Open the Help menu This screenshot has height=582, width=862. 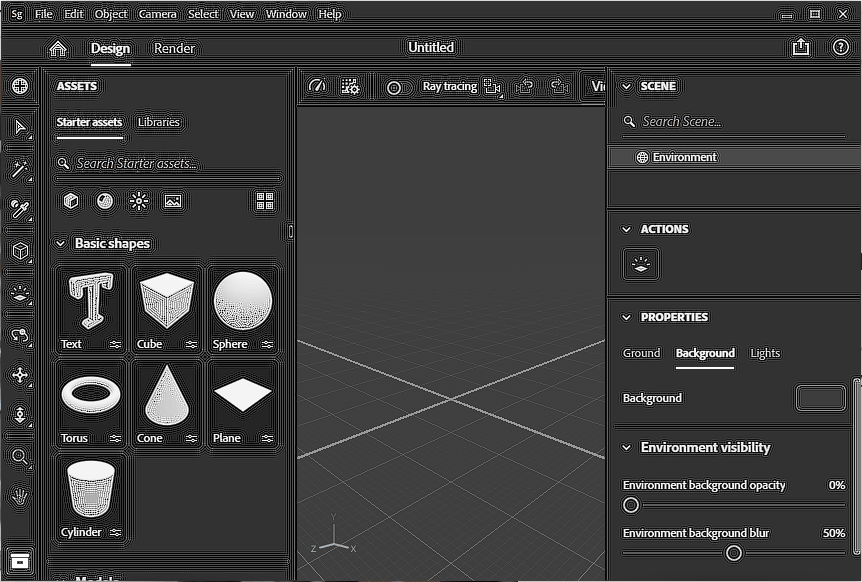[x=330, y=14]
